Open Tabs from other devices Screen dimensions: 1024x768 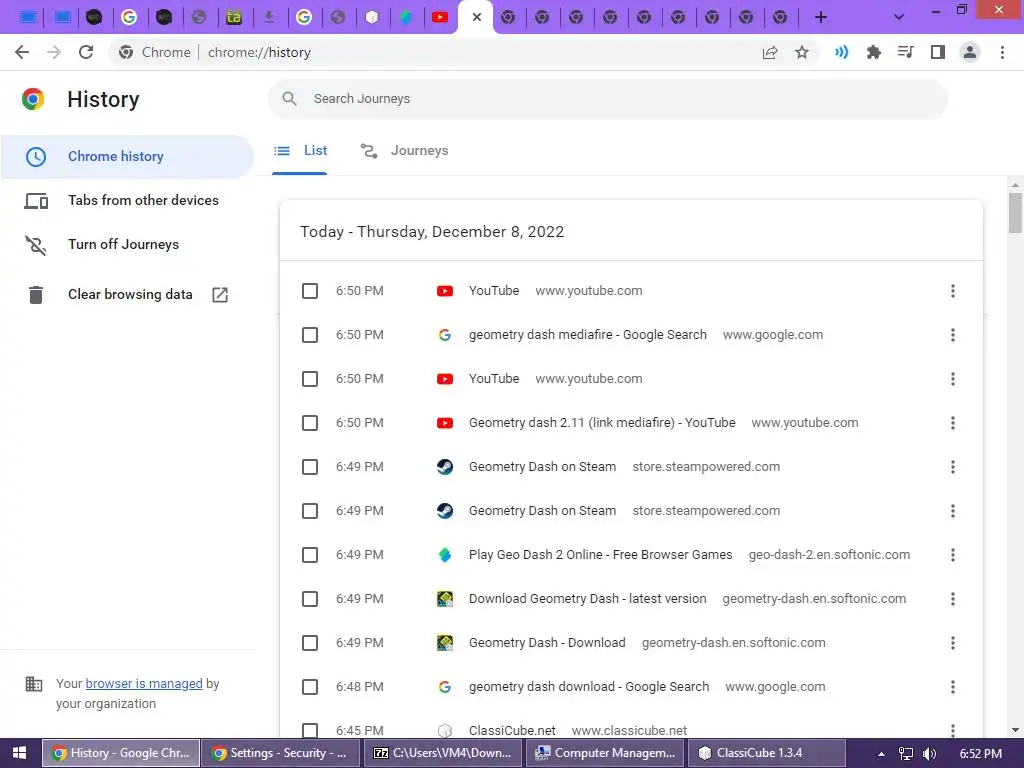(x=127, y=200)
